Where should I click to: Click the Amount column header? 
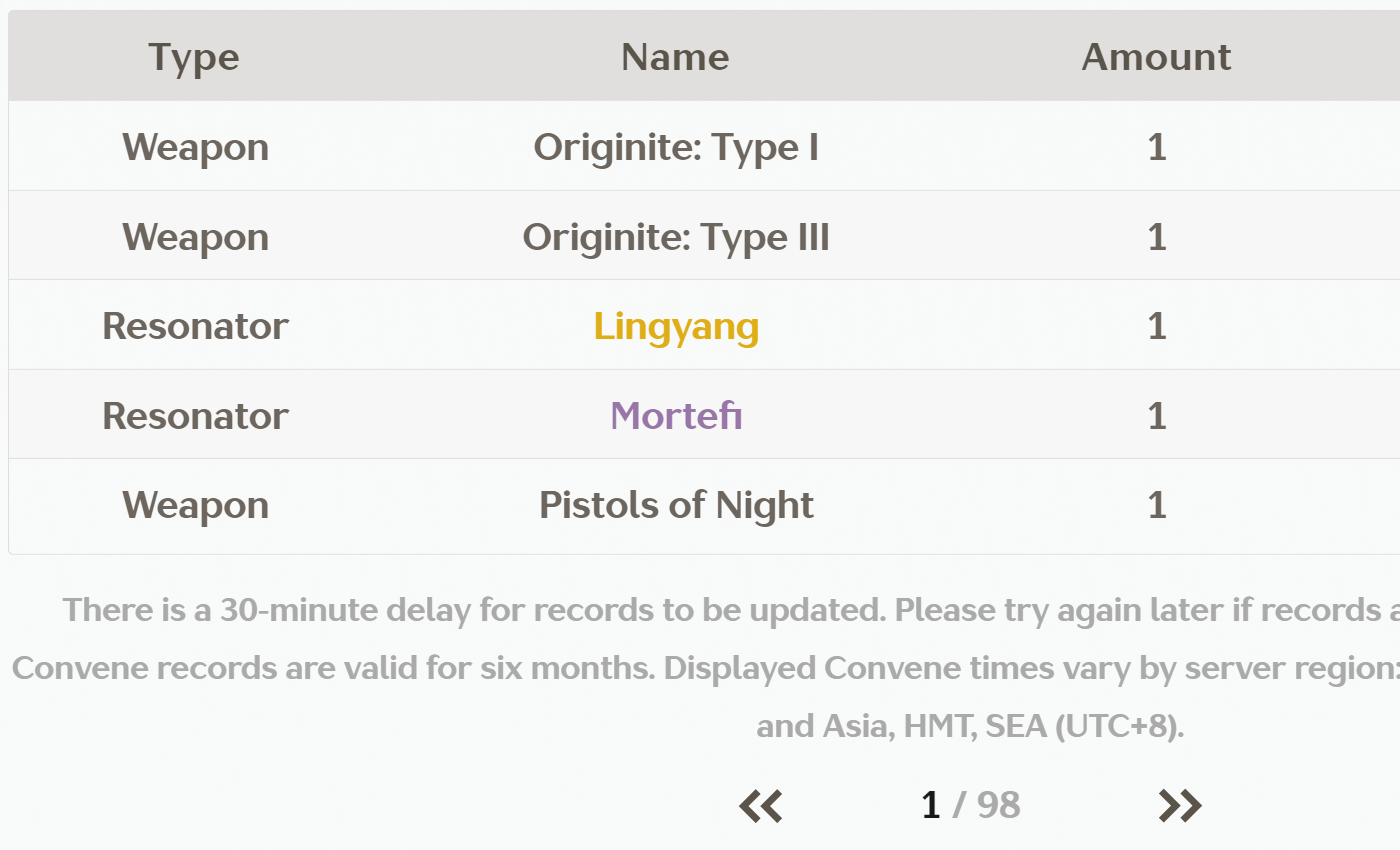tap(1156, 57)
